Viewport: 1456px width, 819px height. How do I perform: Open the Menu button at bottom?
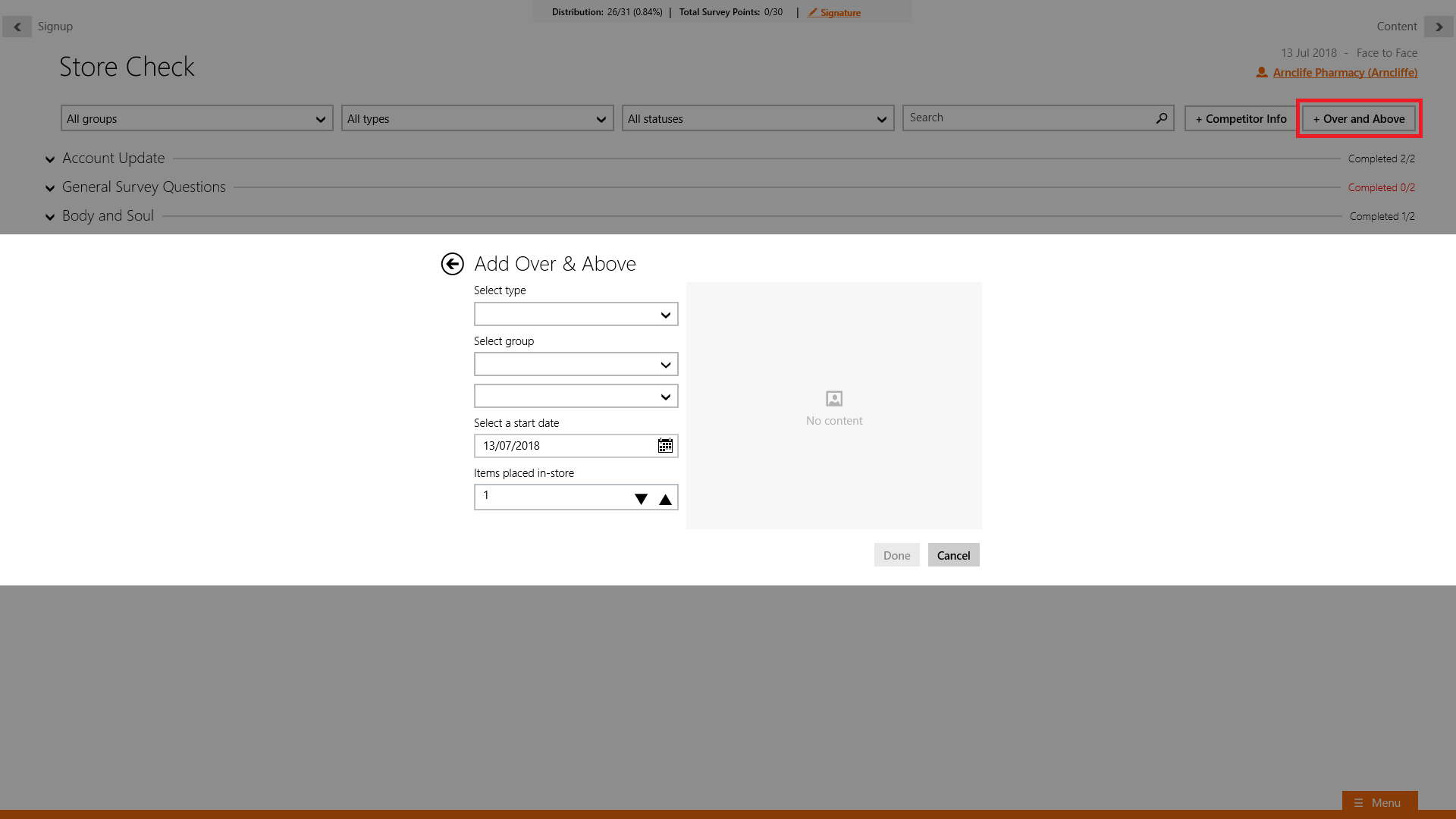1379,802
